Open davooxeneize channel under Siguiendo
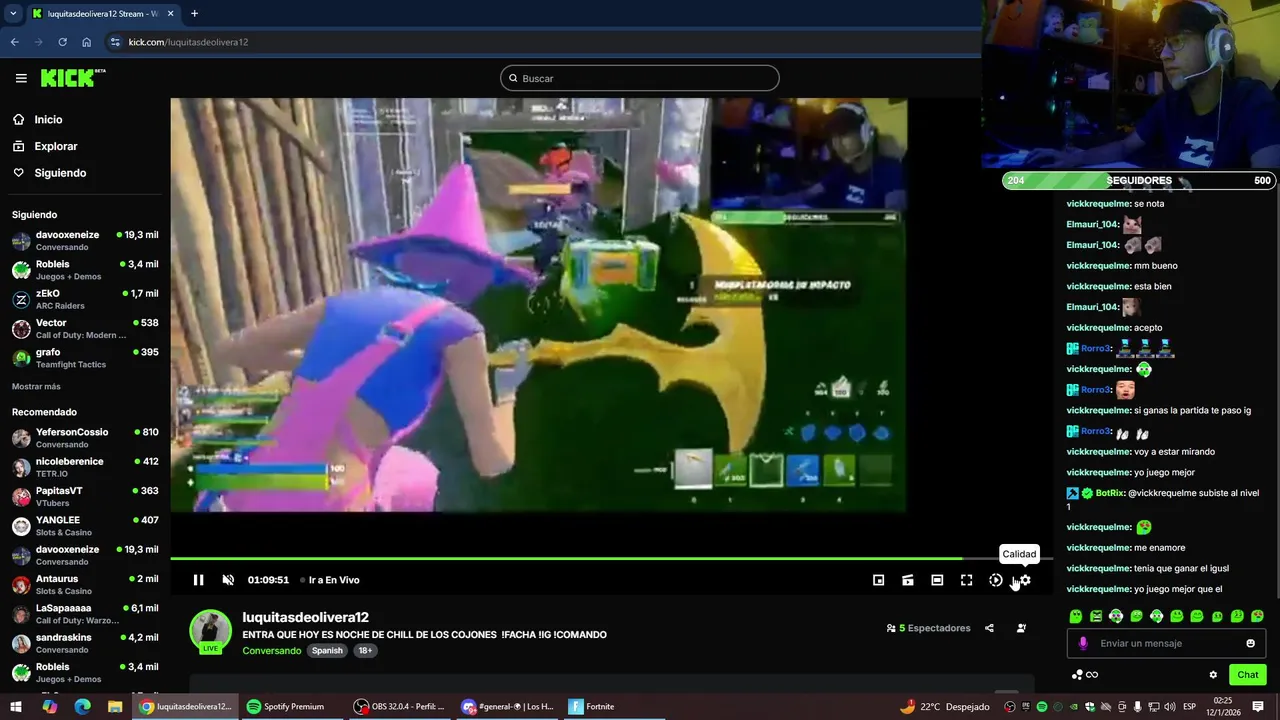The width and height of the screenshot is (1280, 720). pos(85,241)
